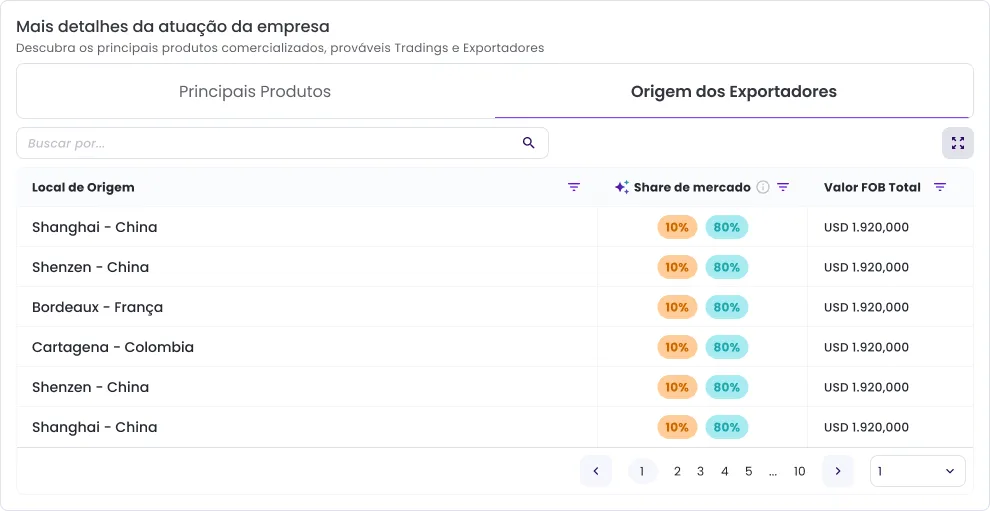Go to page 5
The image size is (990, 511).
click(748, 472)
